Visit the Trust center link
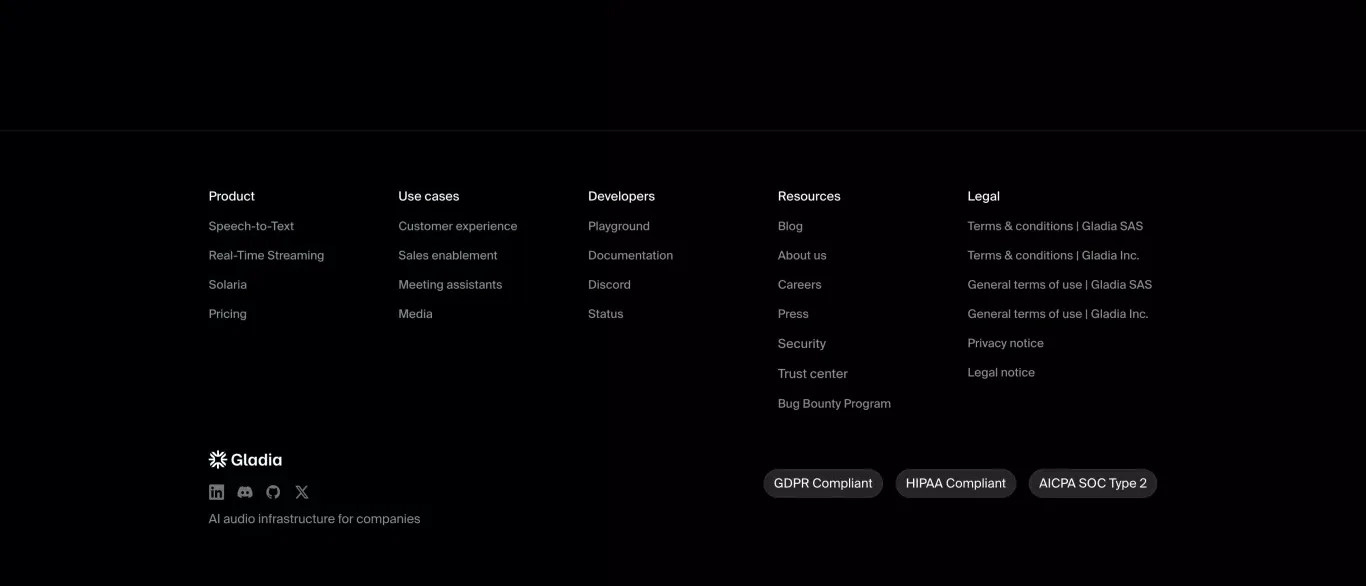The image size is (1366, 586). [x=812, y=373]
